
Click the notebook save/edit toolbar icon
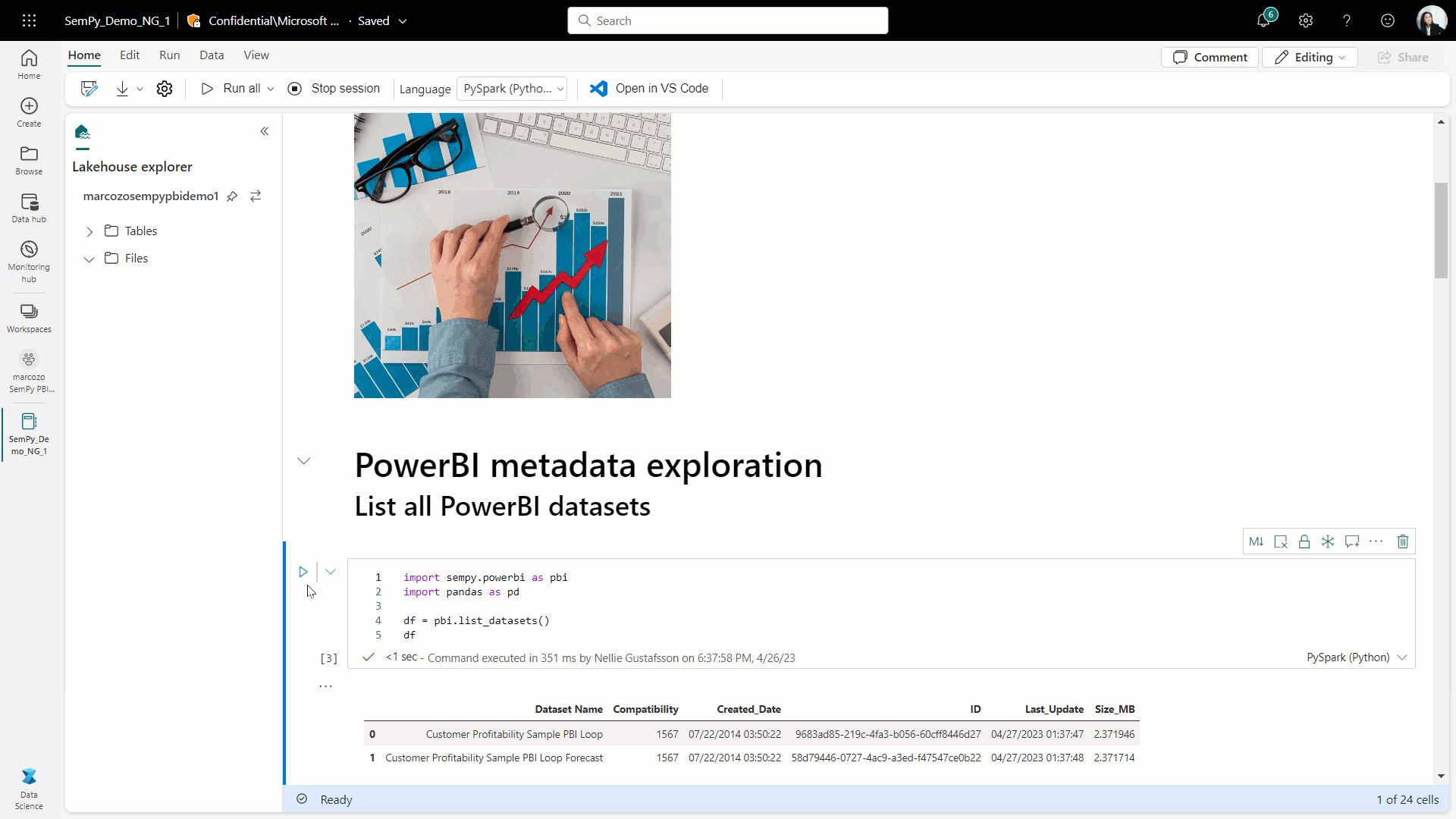coord(89,89)
